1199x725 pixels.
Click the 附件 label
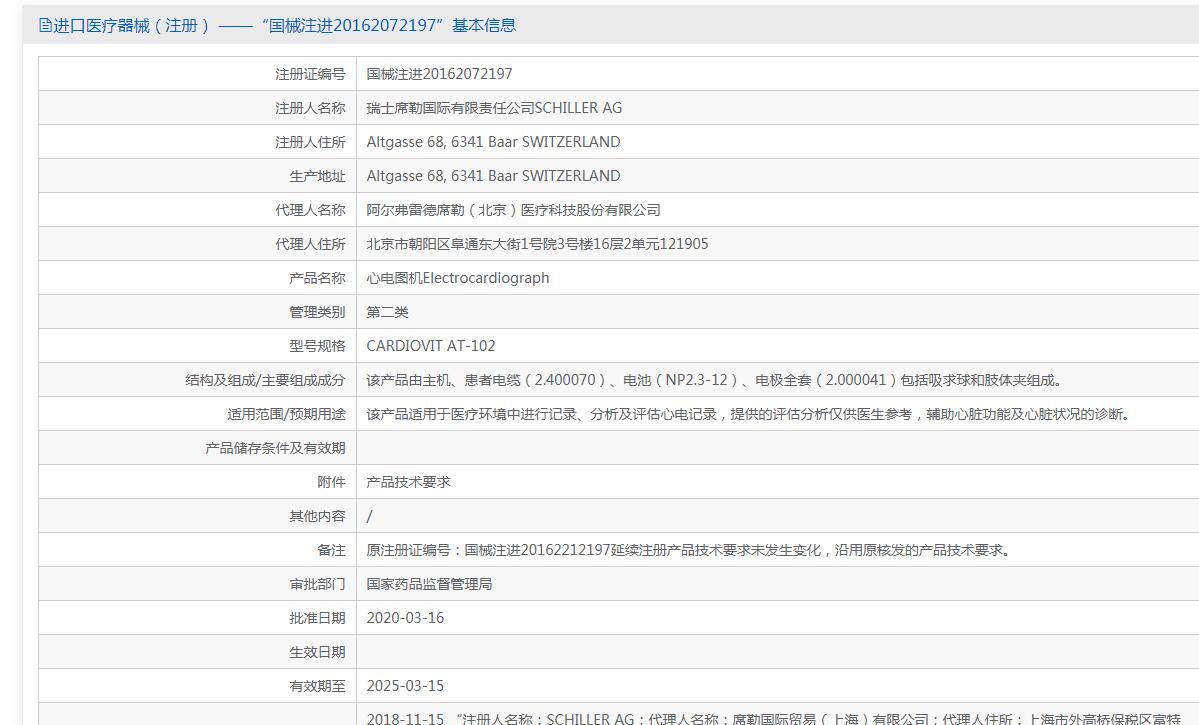[332, 482]
